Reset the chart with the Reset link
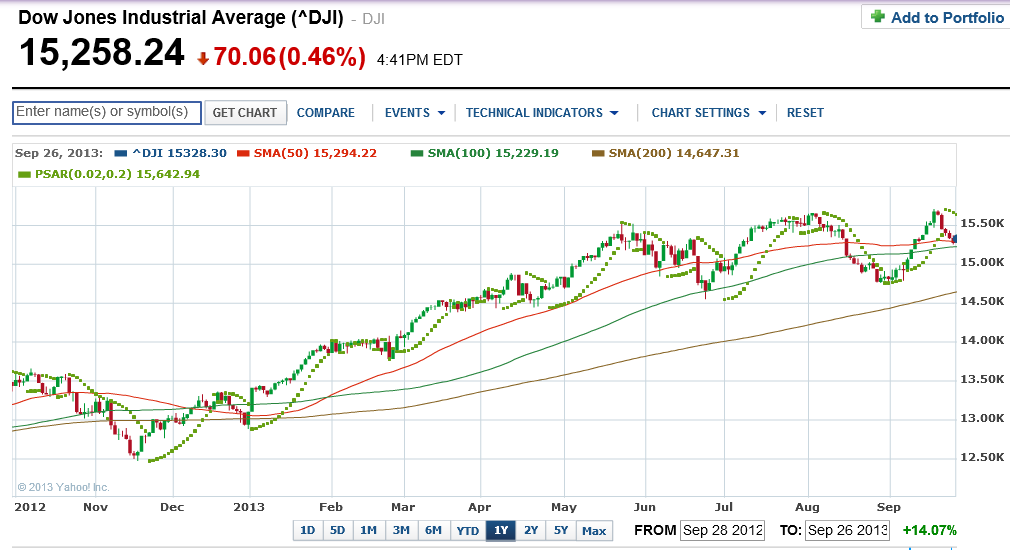 805,113
